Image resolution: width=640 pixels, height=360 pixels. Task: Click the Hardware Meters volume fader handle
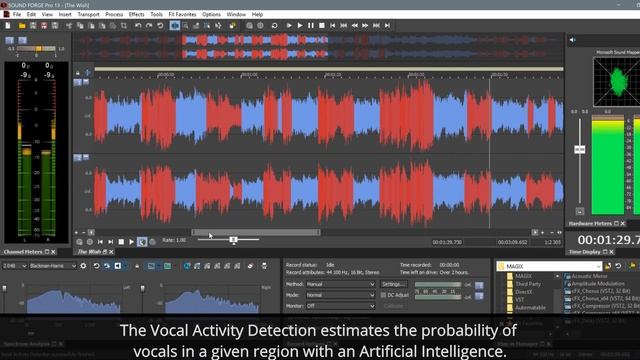(580, 149)
